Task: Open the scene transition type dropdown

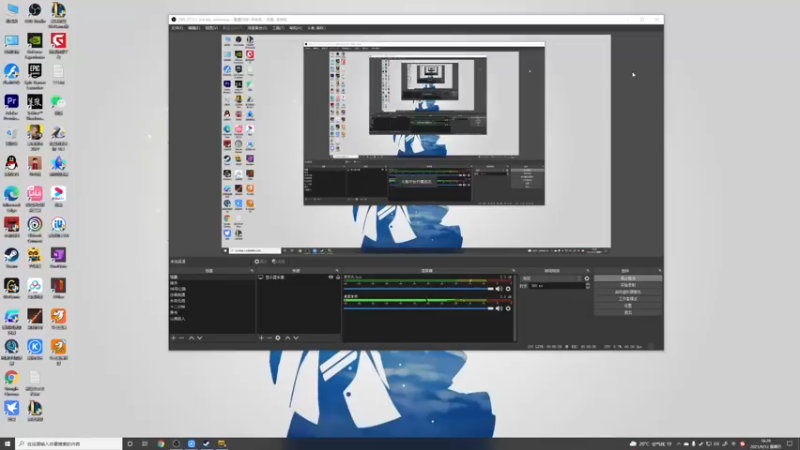Action: tap(551, 279)
